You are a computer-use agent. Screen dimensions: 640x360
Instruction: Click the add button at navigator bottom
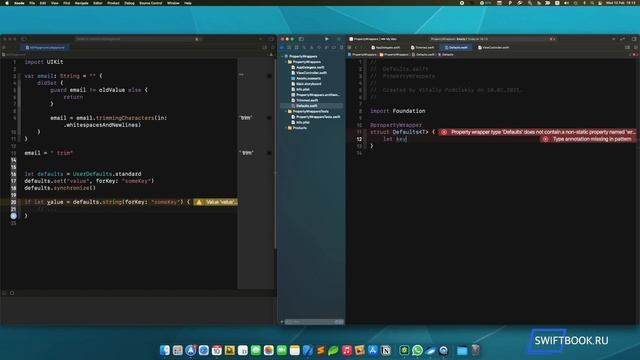(x=282, y=322)
